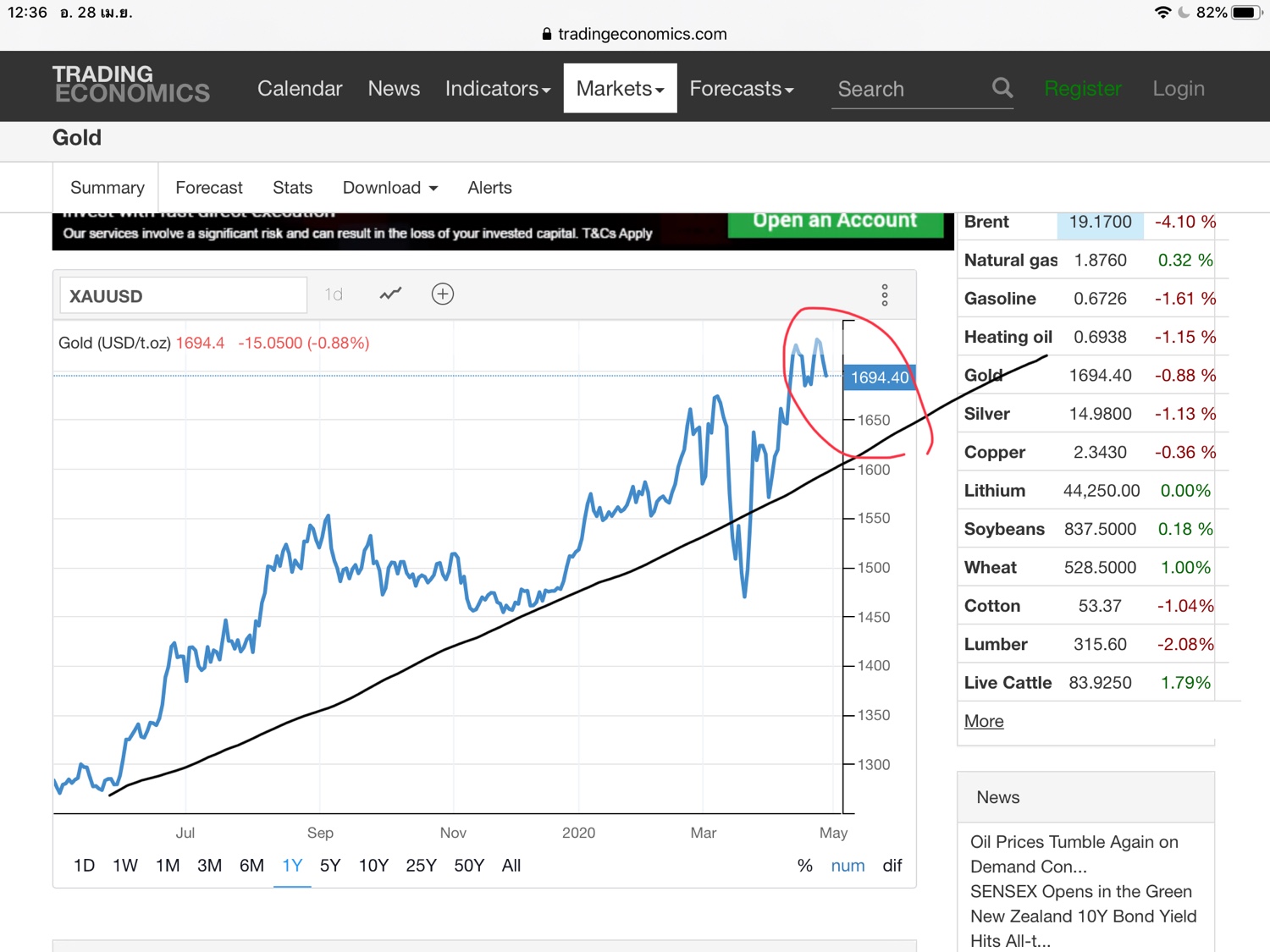Select the 5Y time range
The image size is (1270, 952).
[330, 866]
